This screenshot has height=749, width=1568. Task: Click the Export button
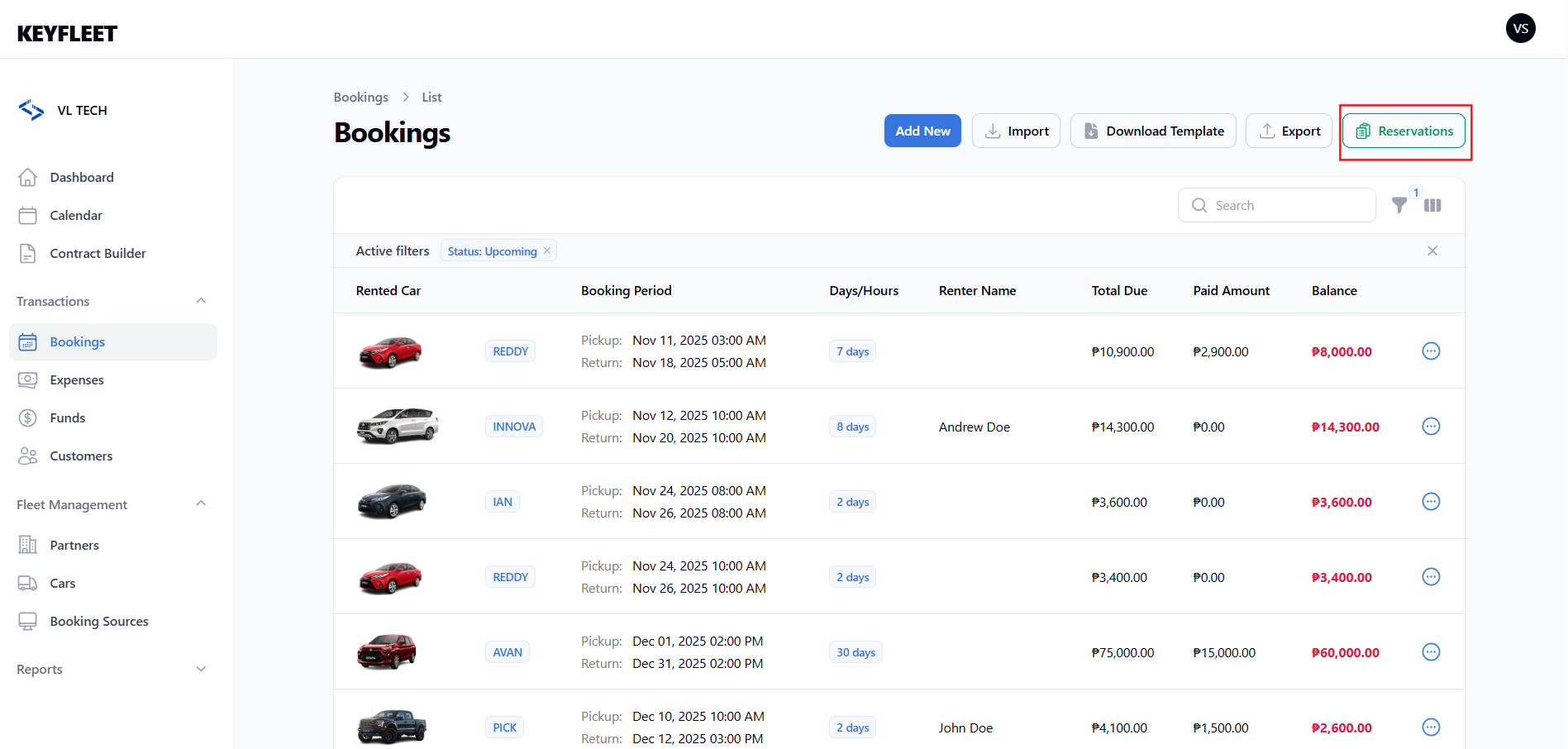[x=1289, y=131]
